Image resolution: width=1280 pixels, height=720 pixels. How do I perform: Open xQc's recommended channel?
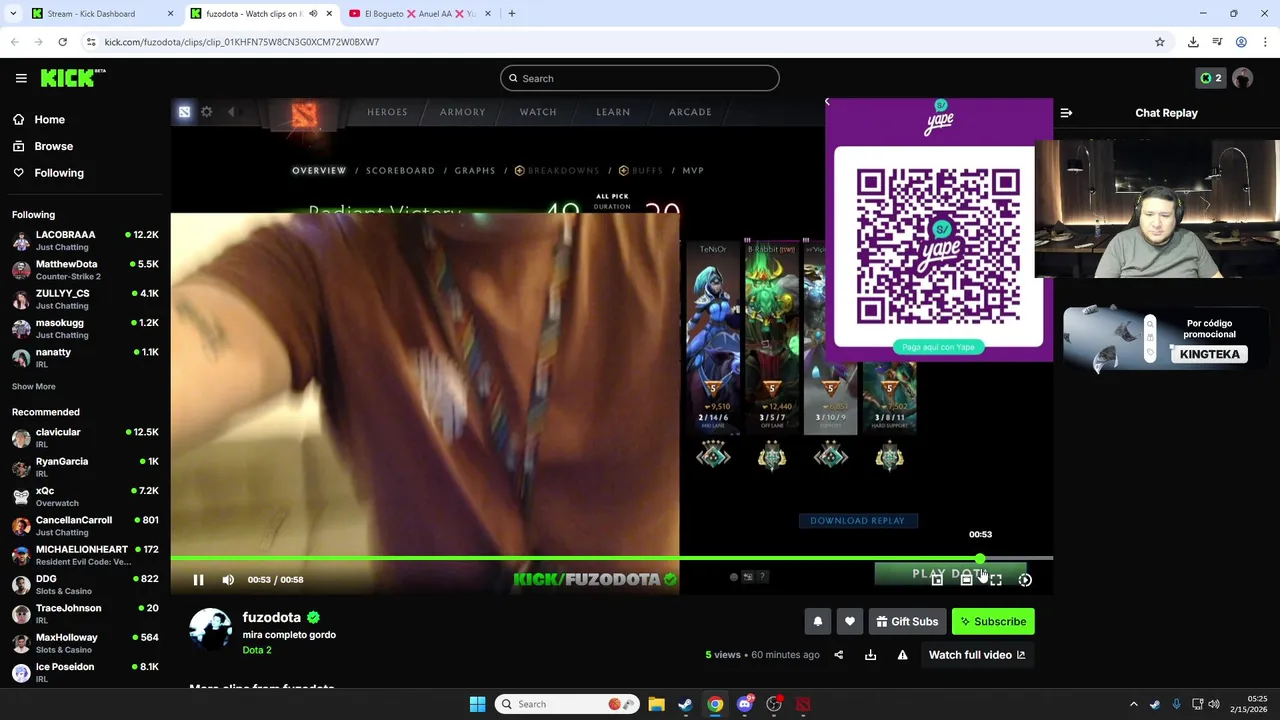click(85, 497)
